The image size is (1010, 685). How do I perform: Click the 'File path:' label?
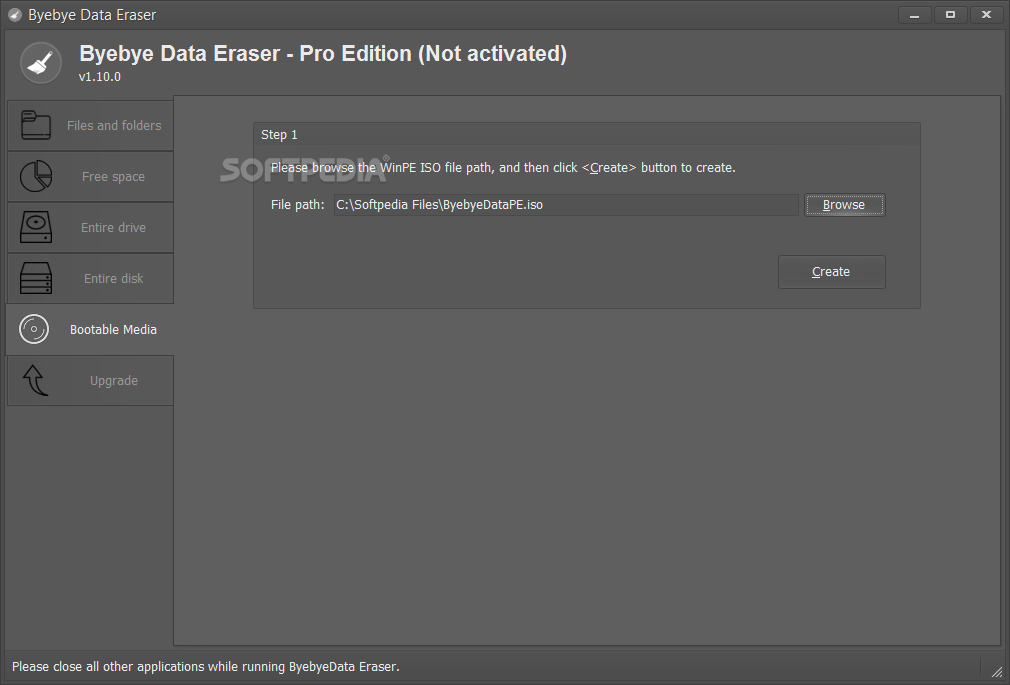(x=298, y=205)
